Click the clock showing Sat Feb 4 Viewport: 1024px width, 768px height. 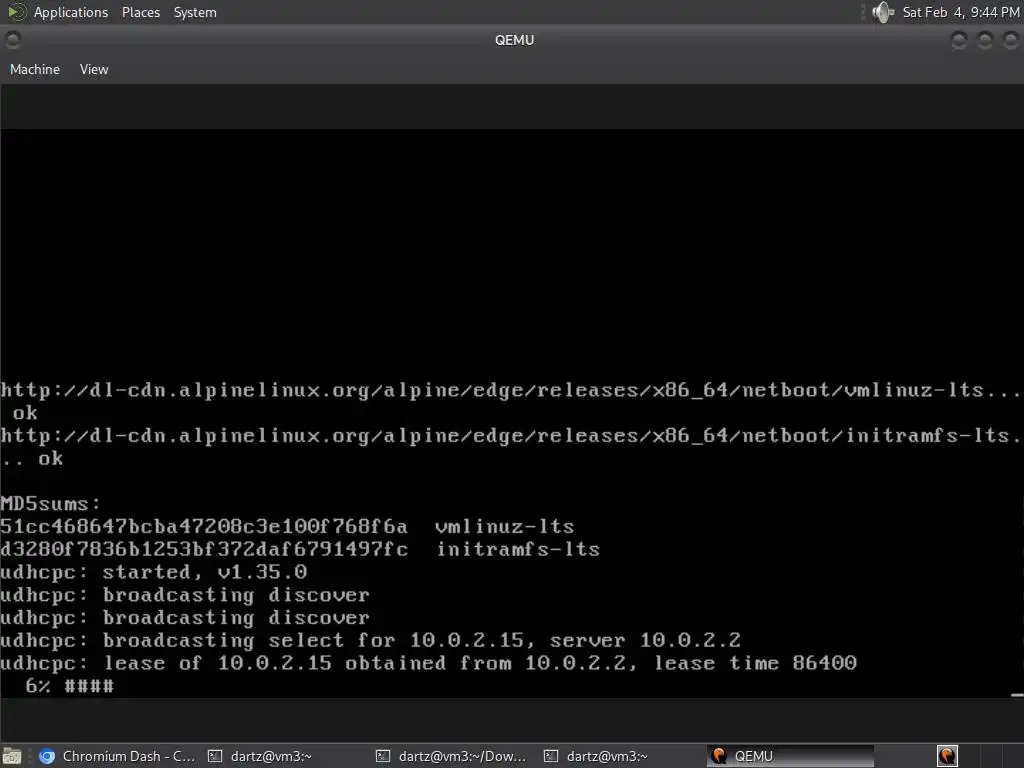961,12
